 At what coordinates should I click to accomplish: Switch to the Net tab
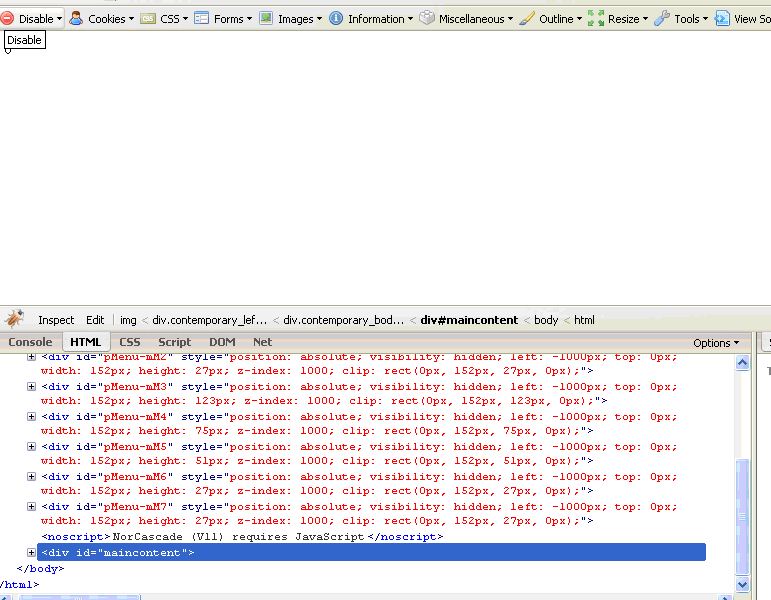(x=262, y=342)
